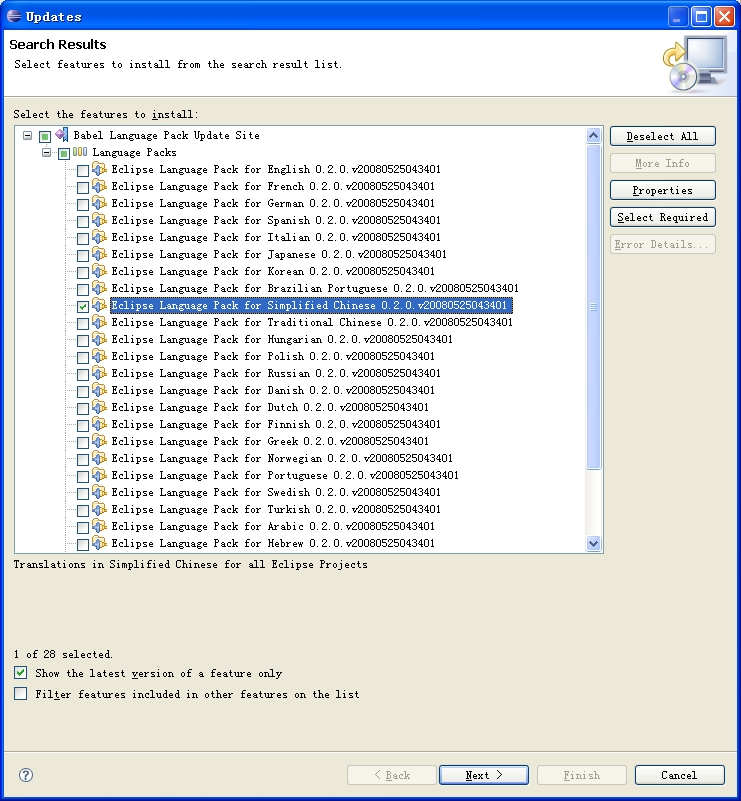Image resolution: width=741 pixels, height=801 pixels.
Task: Click the feature icon for Swedish language pack
Action: click(x=100, y=492)
